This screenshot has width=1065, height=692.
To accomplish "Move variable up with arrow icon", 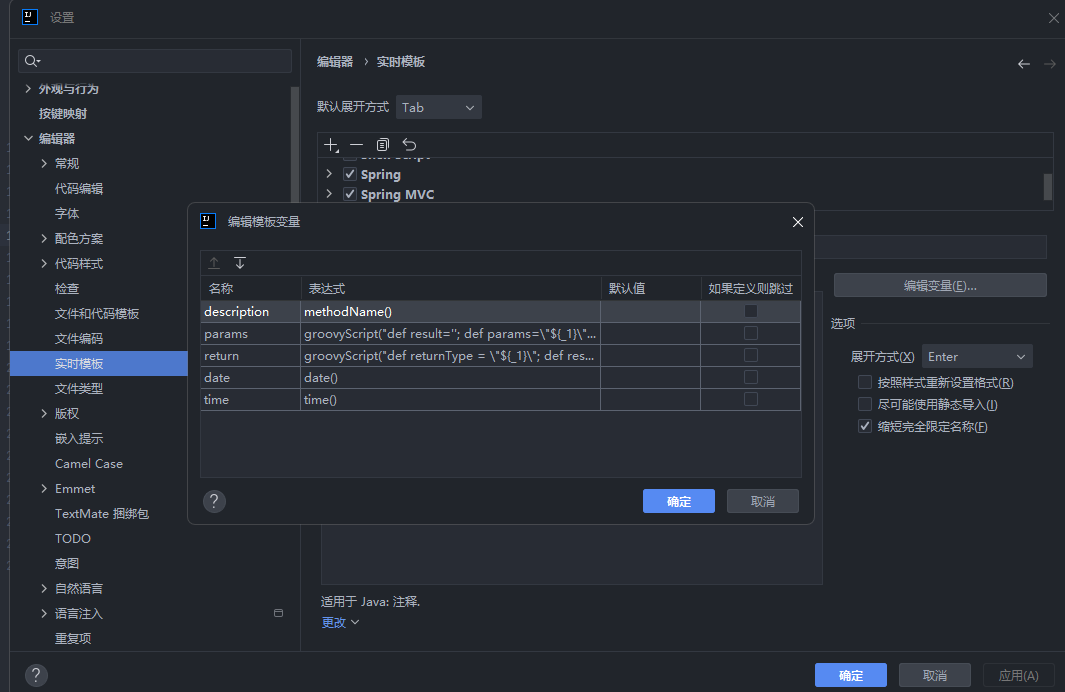I will [214, 263].
